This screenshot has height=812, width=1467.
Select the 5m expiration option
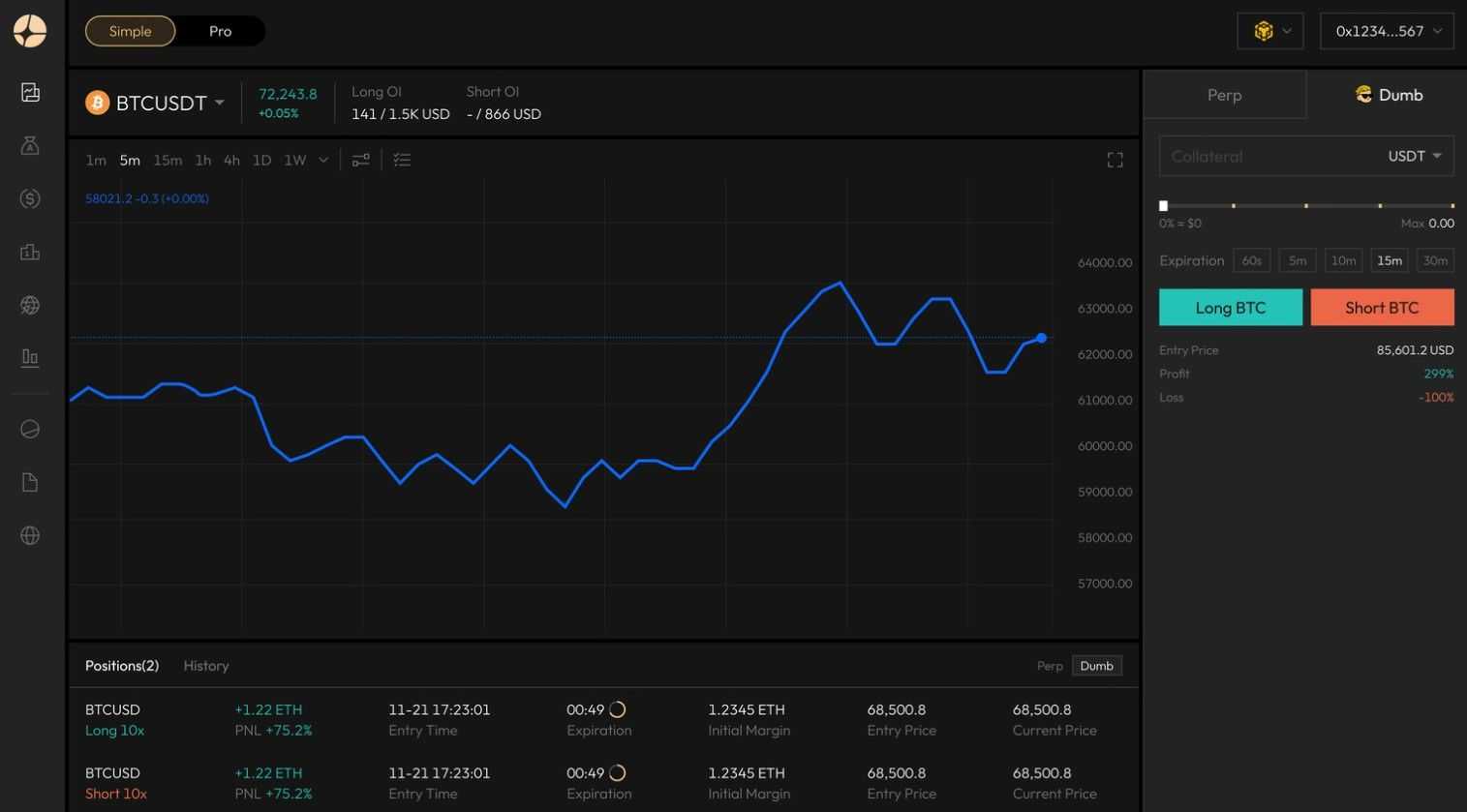1298,260
